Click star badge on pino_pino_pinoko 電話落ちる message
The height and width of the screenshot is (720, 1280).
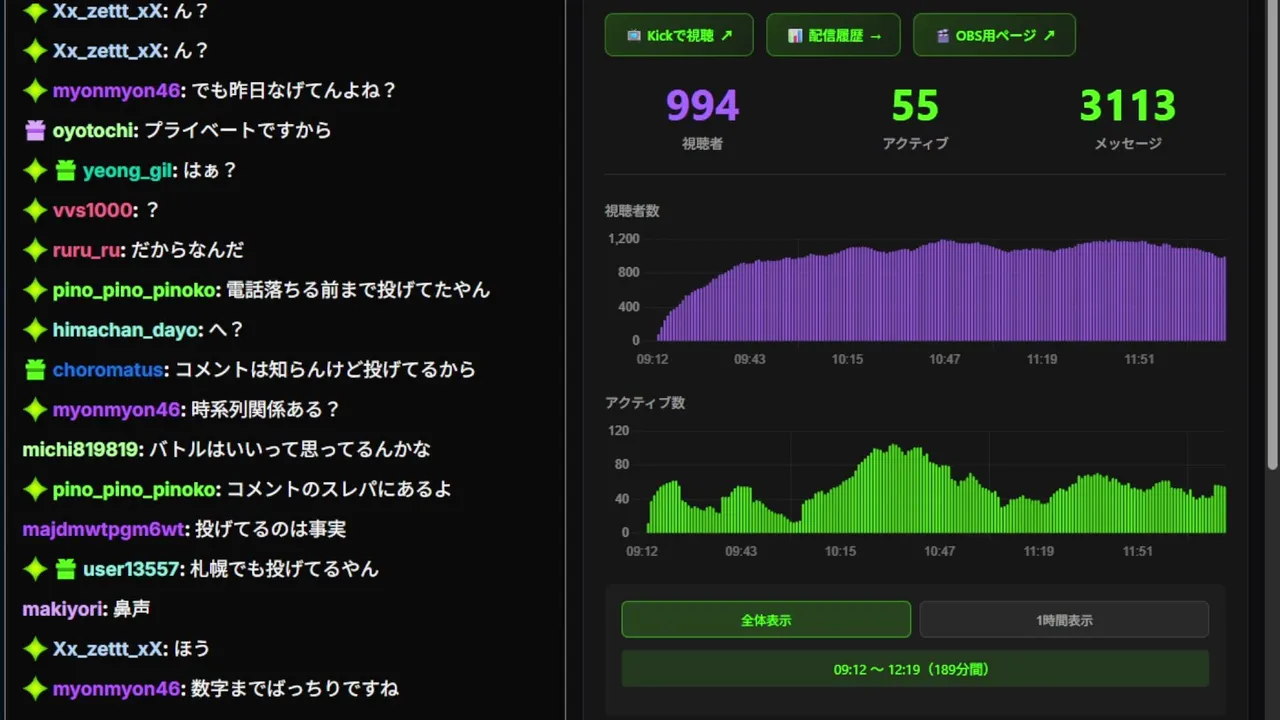tap(35, 290)
